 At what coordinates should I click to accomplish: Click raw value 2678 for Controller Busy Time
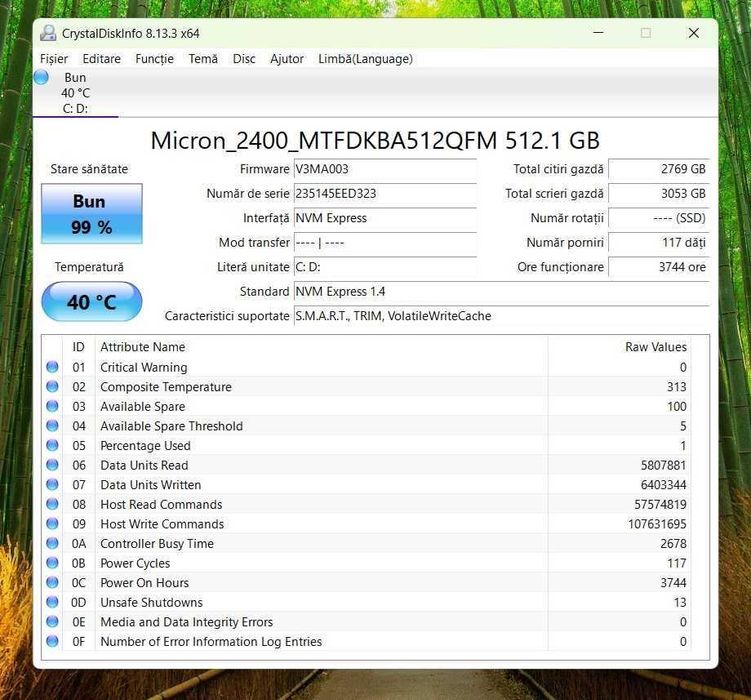673,544
